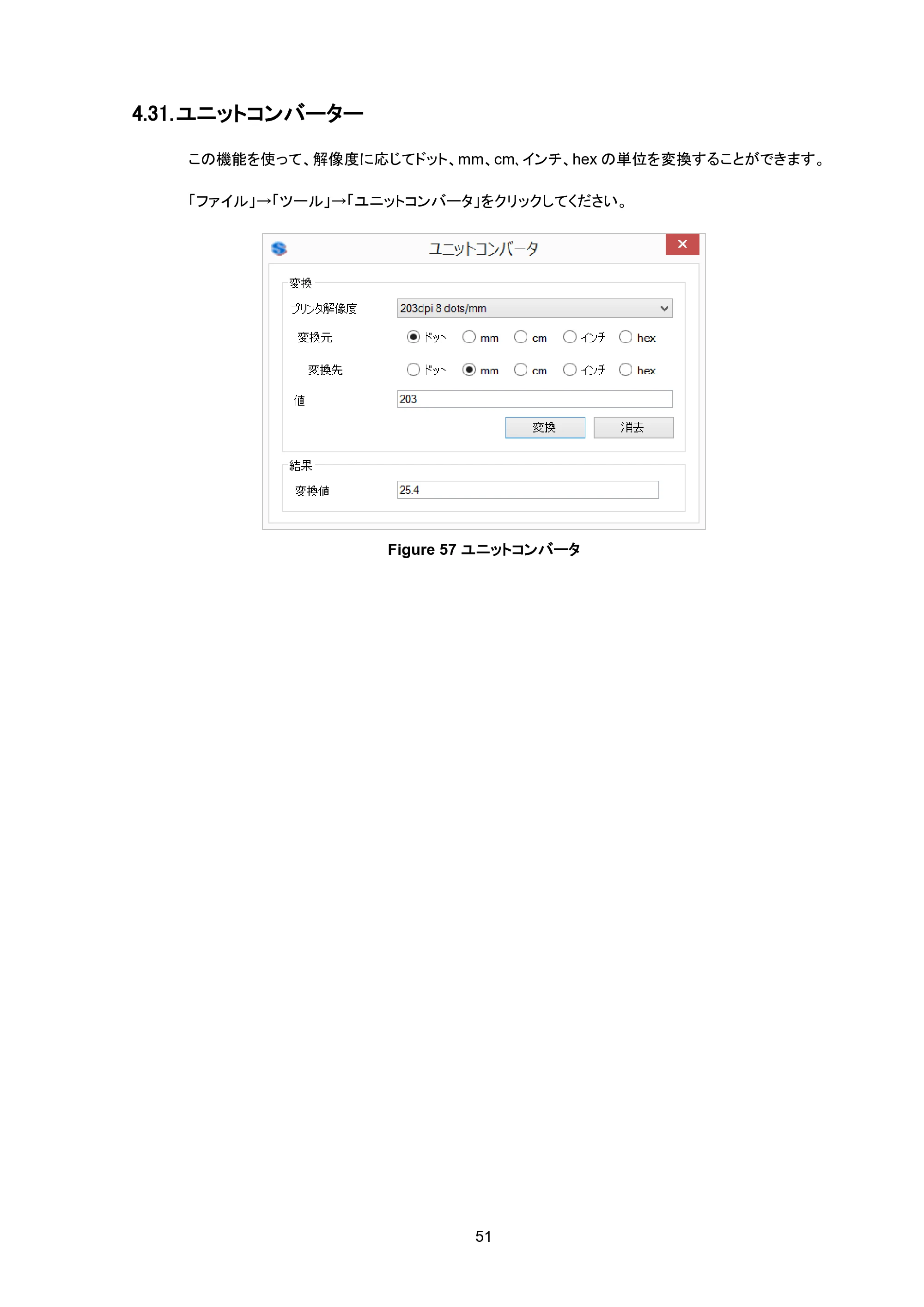Select インチ radio in 変換先 row
The width and height of the screenshot is (924, 1307).
(569, 370)
